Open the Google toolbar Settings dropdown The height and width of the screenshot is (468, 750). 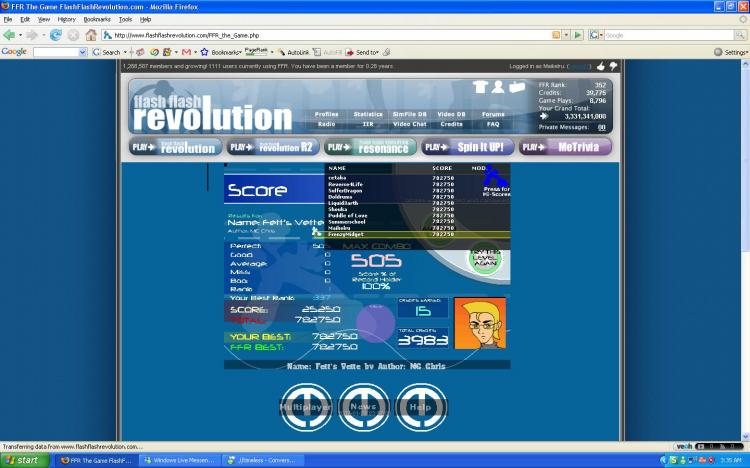click(x=730, y=52)
